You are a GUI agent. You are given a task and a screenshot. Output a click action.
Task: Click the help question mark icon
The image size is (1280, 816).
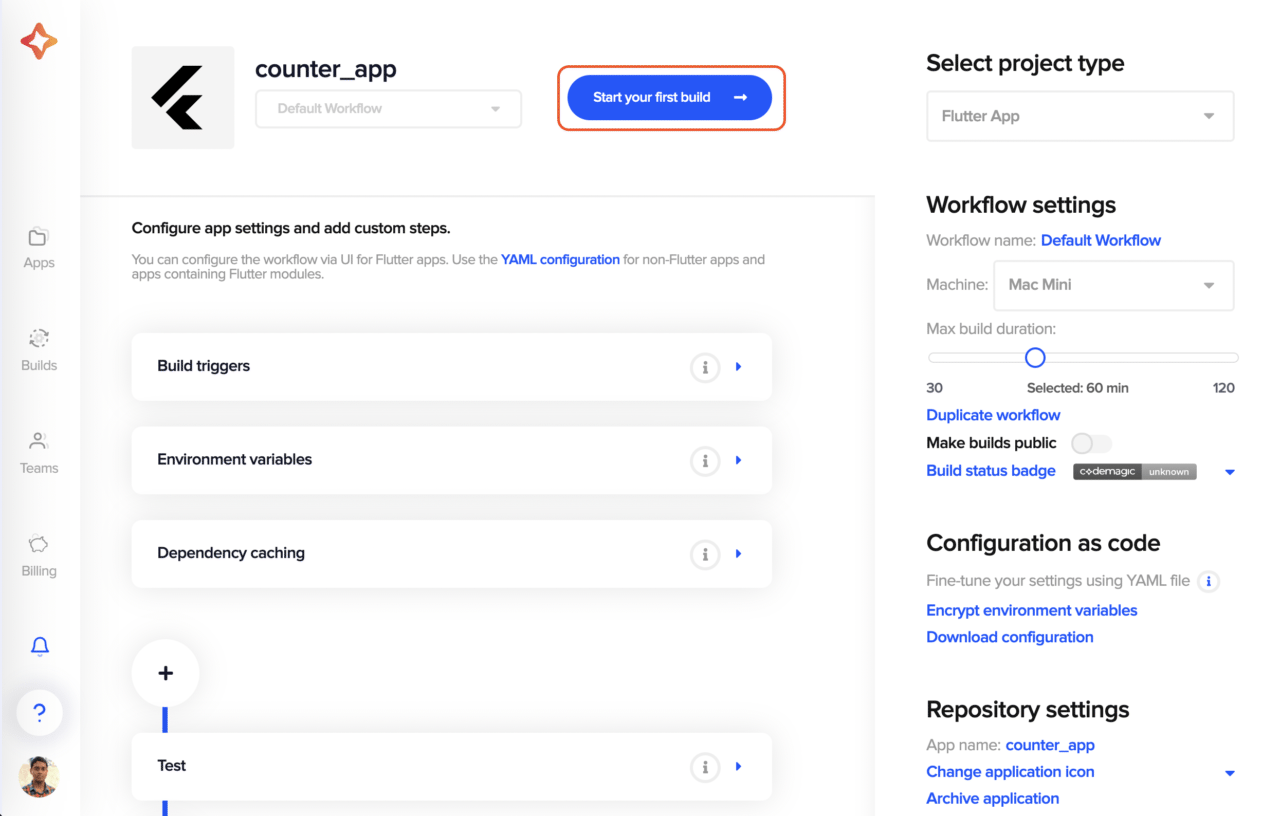[x=39, y=713]
